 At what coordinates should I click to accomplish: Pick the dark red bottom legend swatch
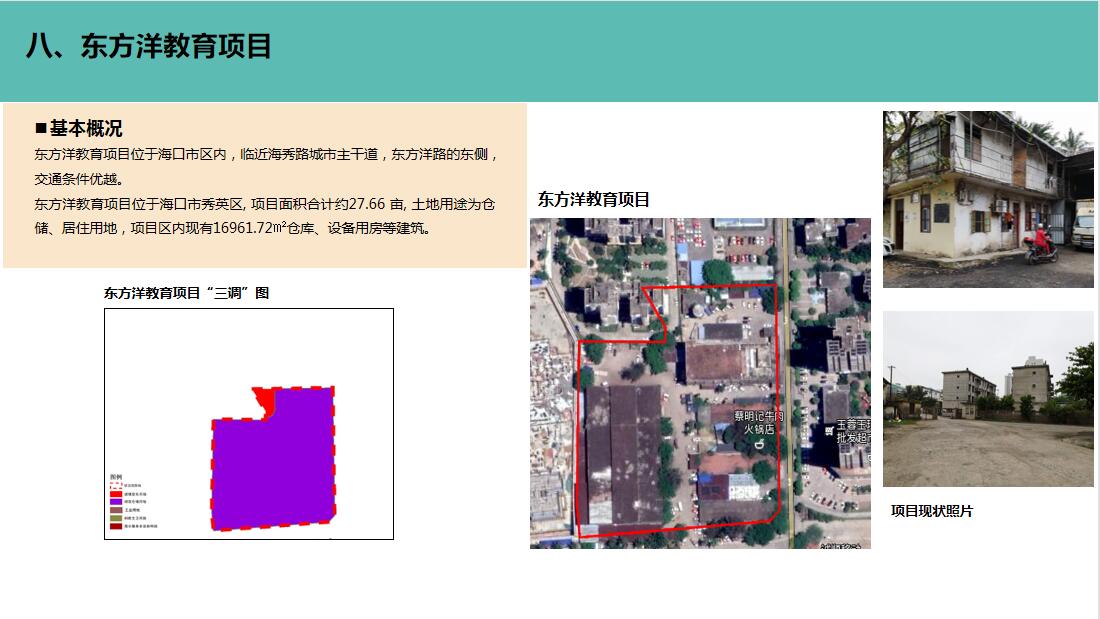(115, 525)
